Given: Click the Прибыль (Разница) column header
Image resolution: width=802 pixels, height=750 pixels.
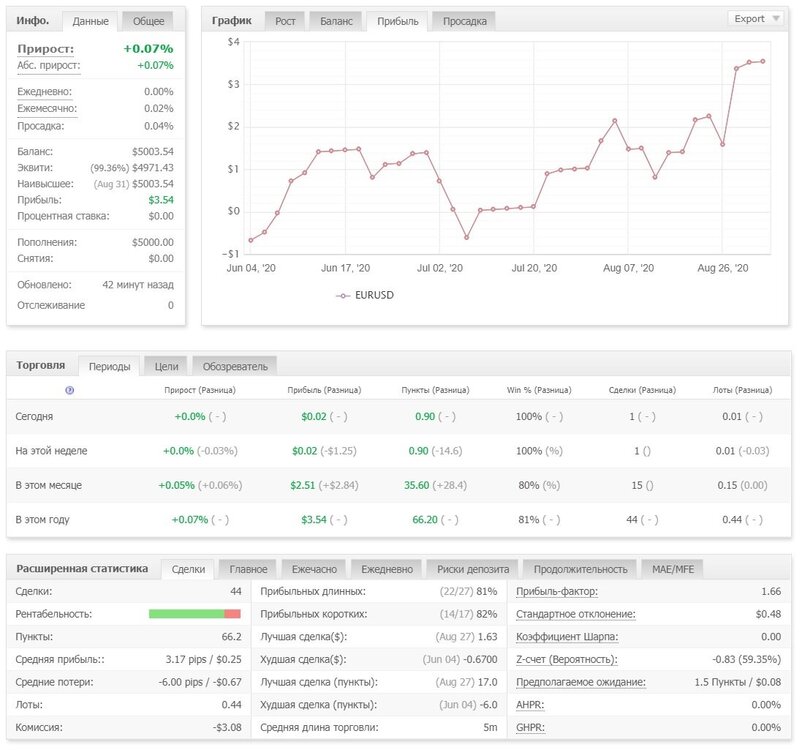Looking at the screenshot, I should tap(324, 390).
